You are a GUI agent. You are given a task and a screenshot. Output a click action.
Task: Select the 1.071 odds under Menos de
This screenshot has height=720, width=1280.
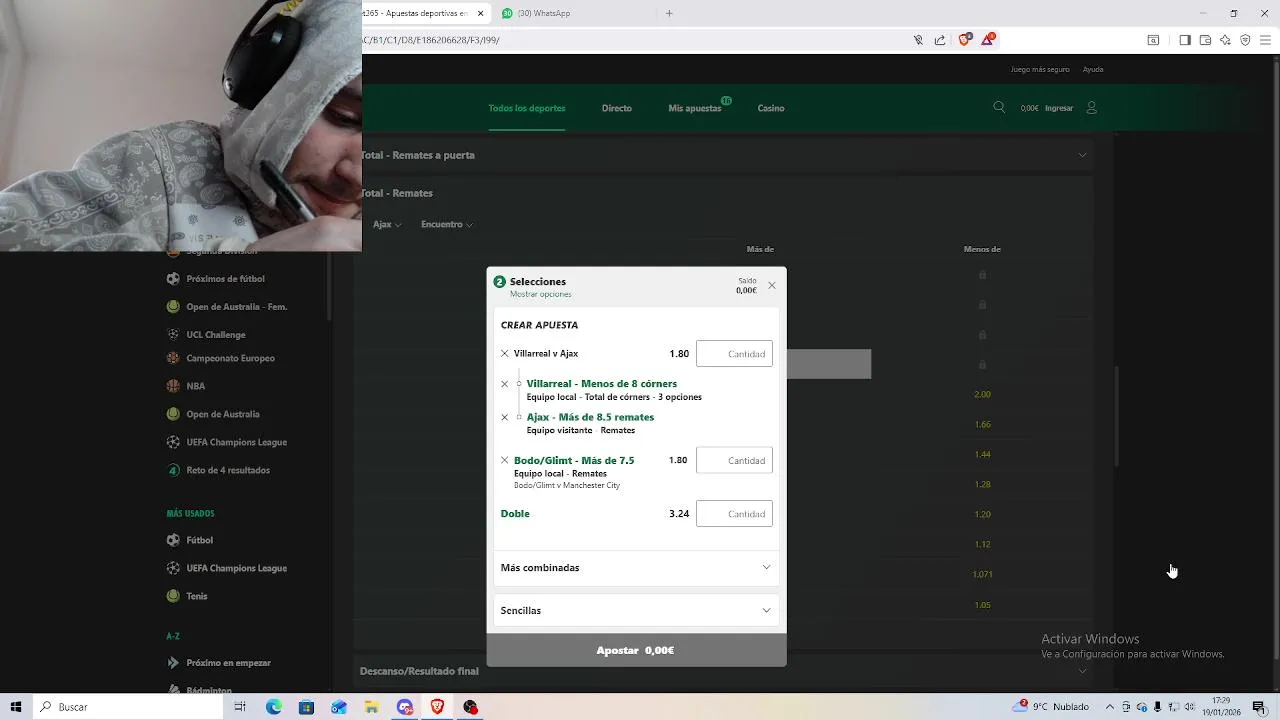coord(982,574)
